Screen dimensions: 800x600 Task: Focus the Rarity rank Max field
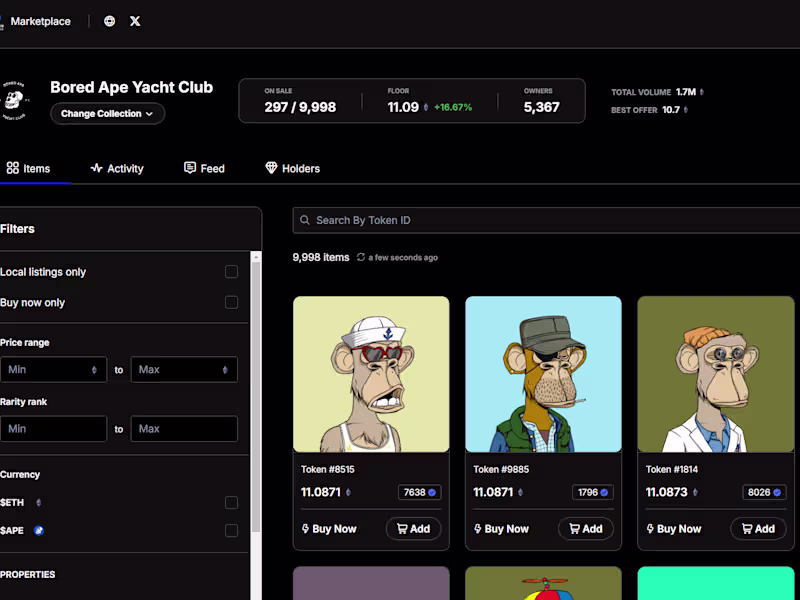point(184,429)
